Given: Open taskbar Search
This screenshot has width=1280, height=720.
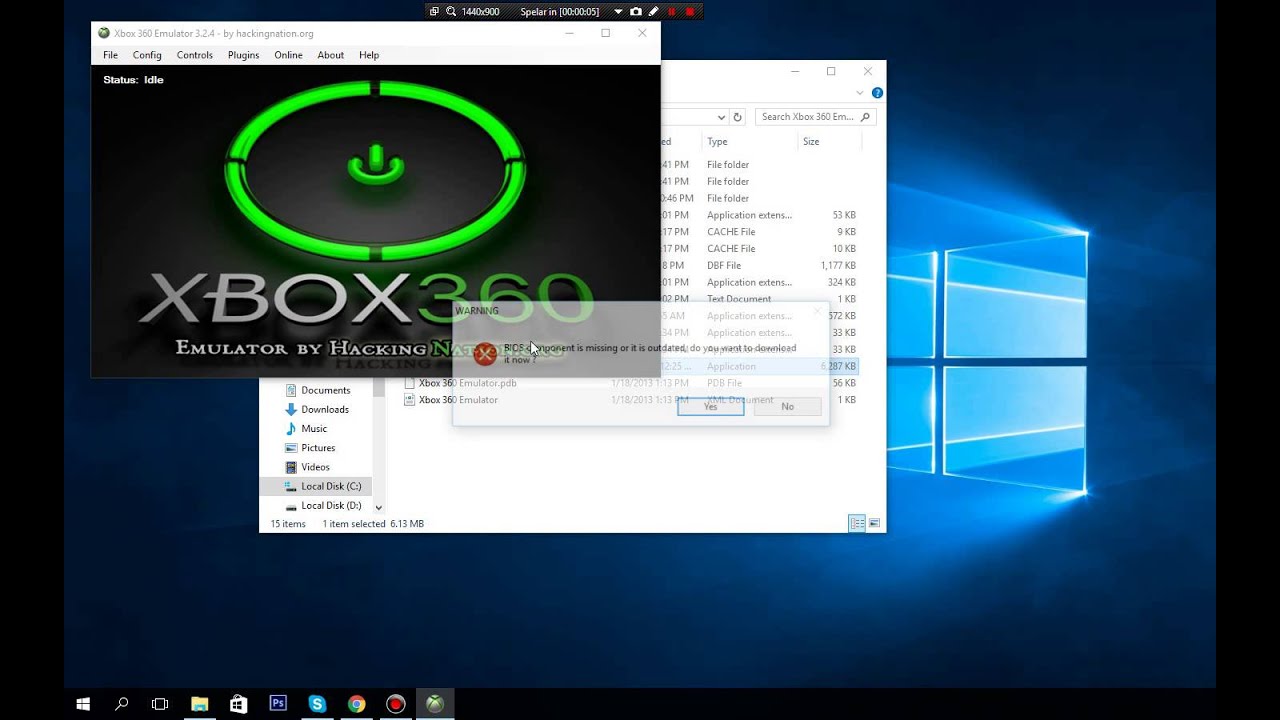Looking at the screenshot, I should 121,704.
